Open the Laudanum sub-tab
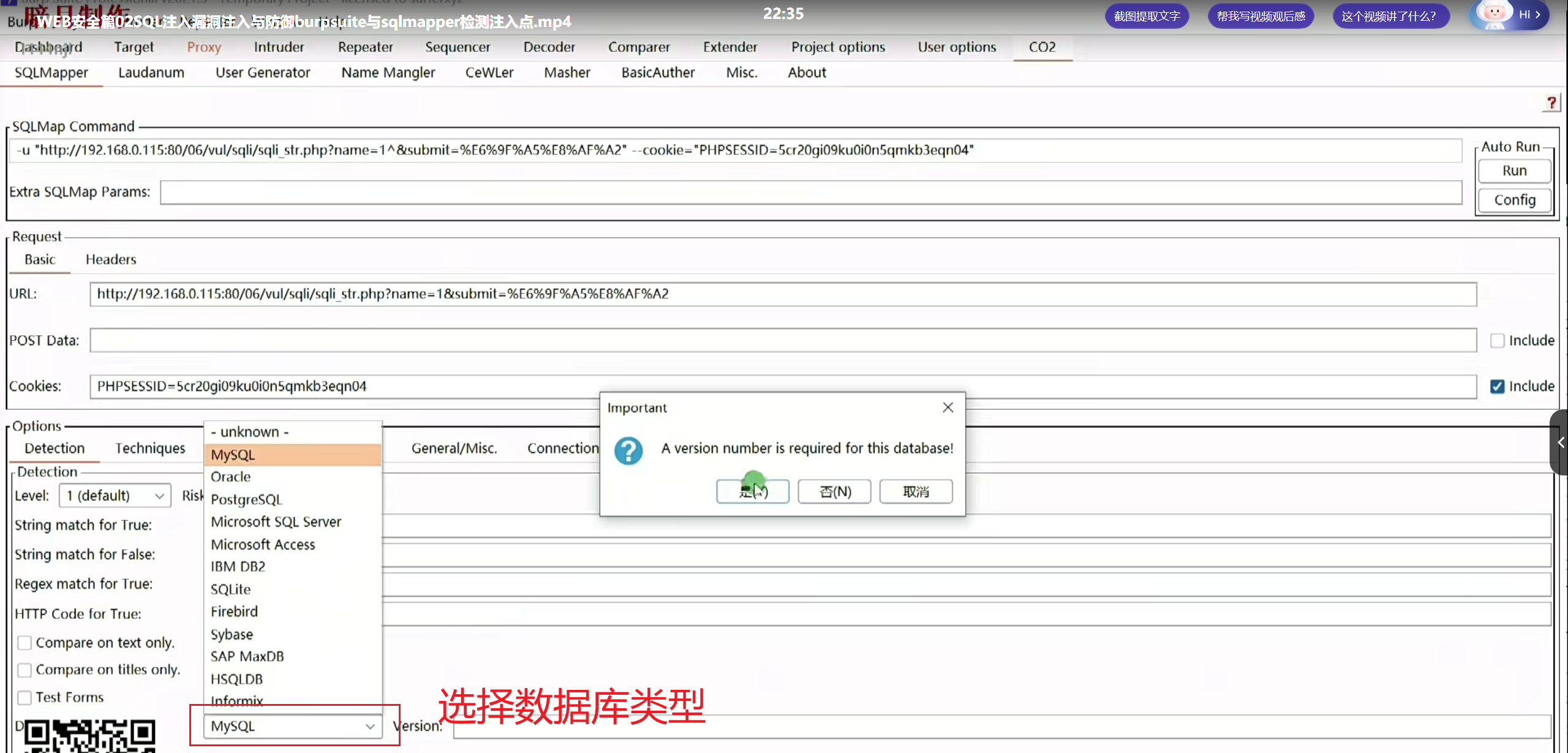This screenshot has height=753, width=1568. tap(151, 73)
